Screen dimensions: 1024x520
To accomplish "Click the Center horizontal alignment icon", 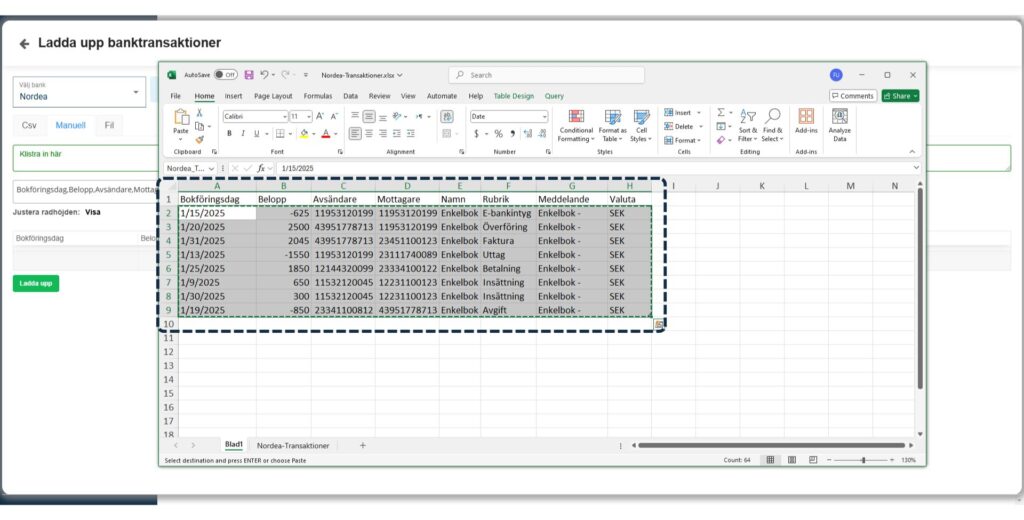I will (369, 133).
